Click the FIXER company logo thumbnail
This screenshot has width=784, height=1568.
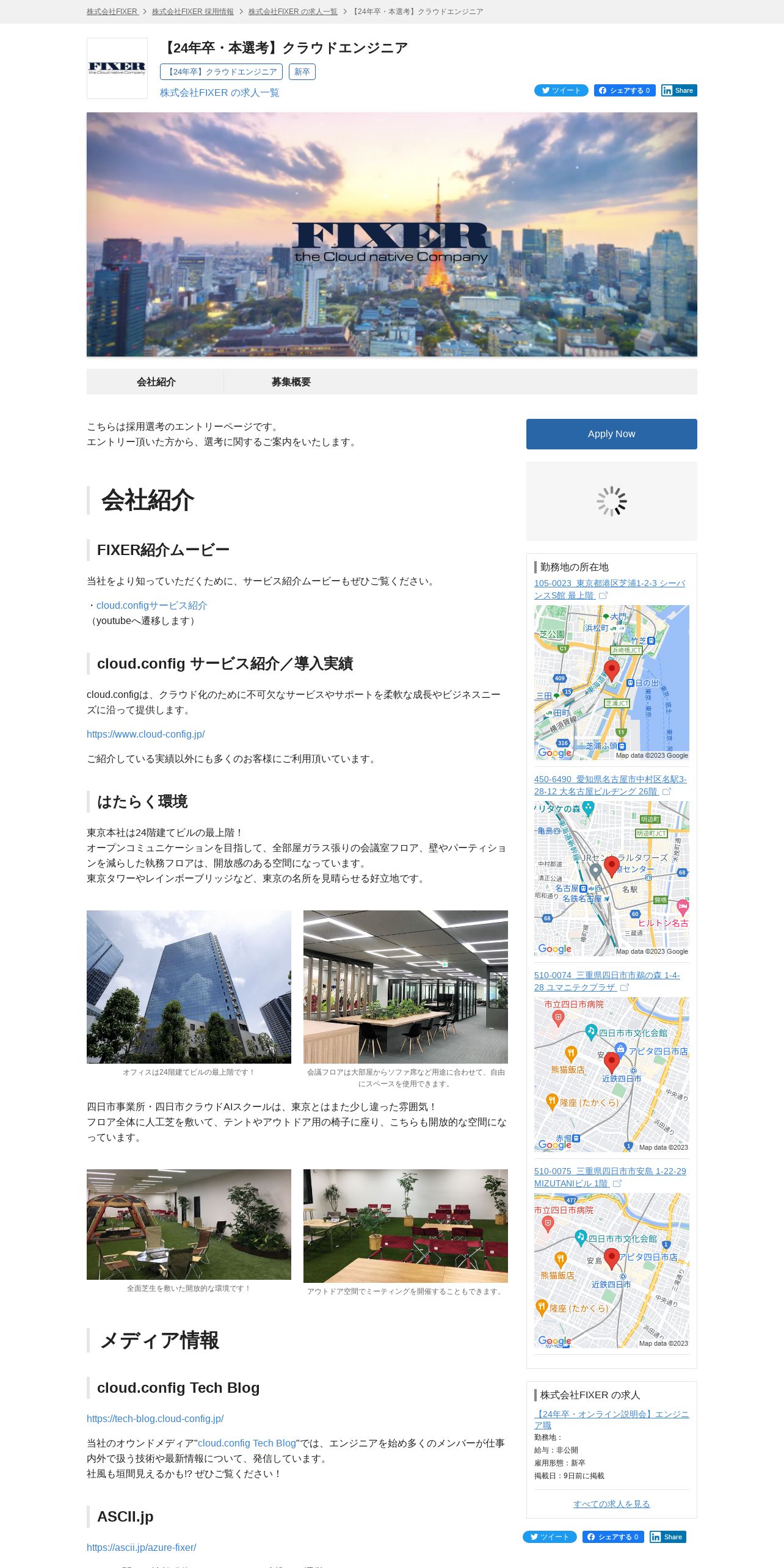pos(117,68)
